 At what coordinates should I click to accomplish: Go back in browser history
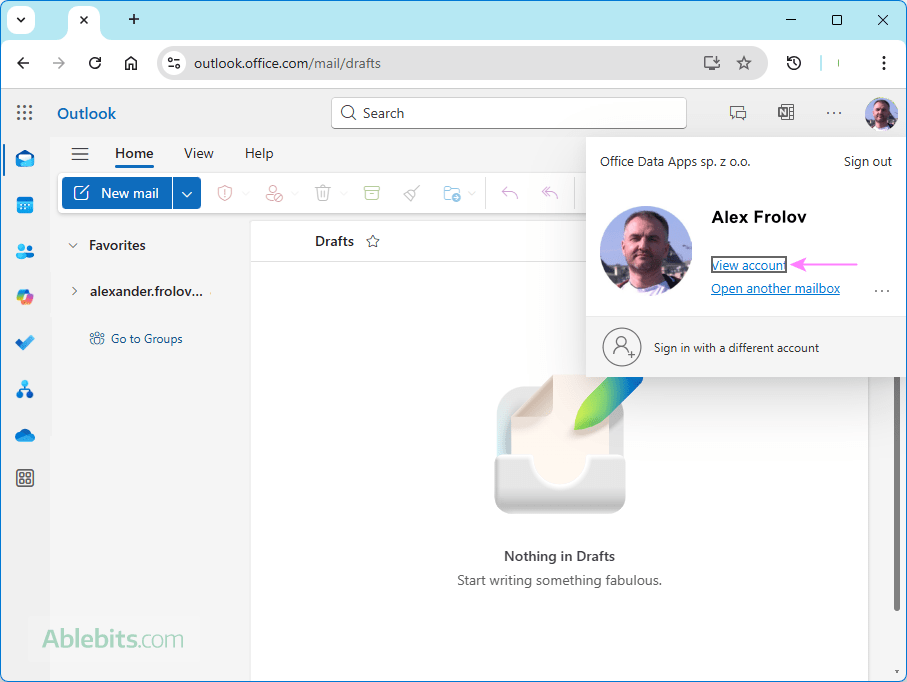point(23,63)
